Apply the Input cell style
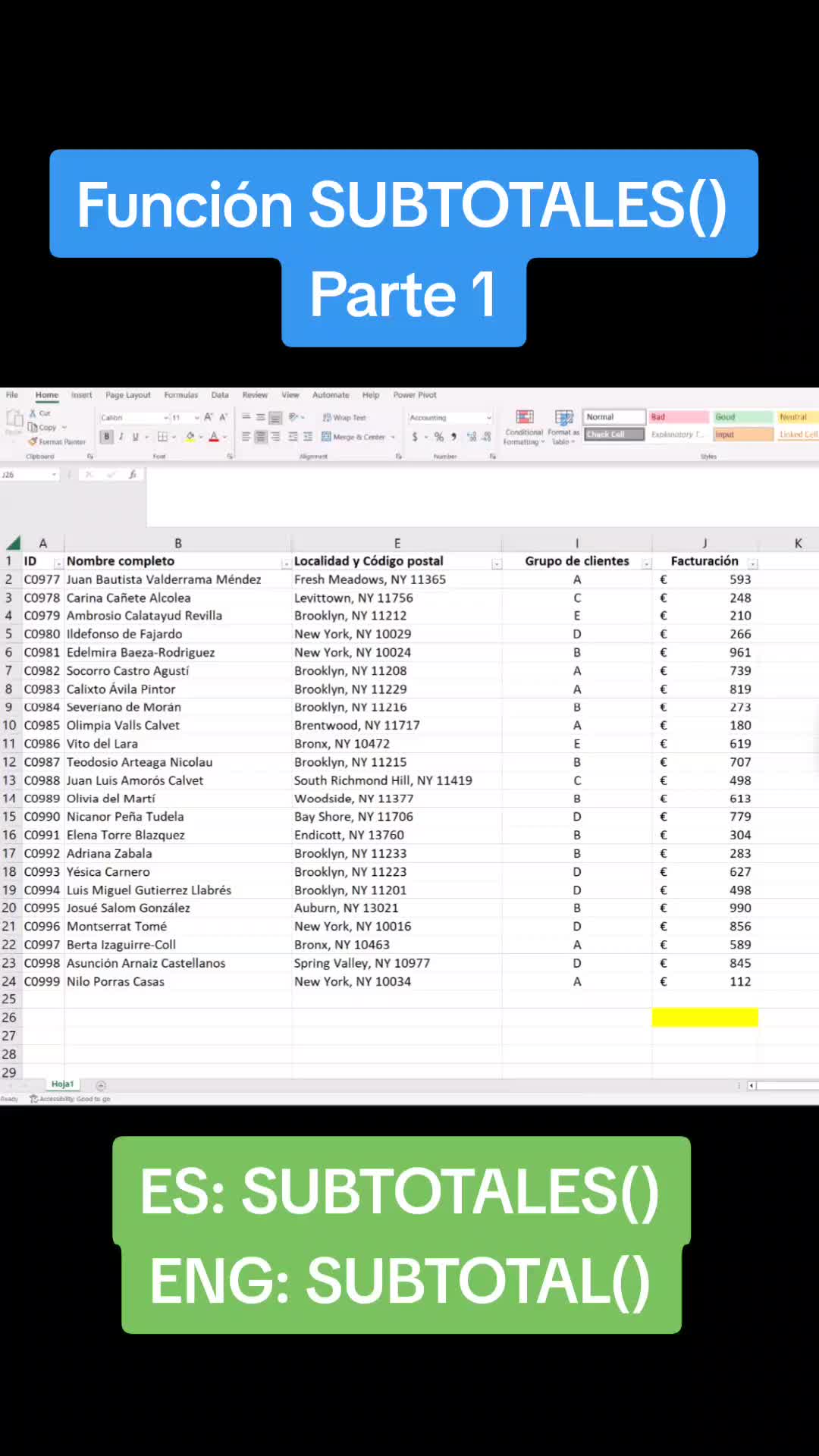Screen dimensions: 819x1456 (x=743, y=435)
